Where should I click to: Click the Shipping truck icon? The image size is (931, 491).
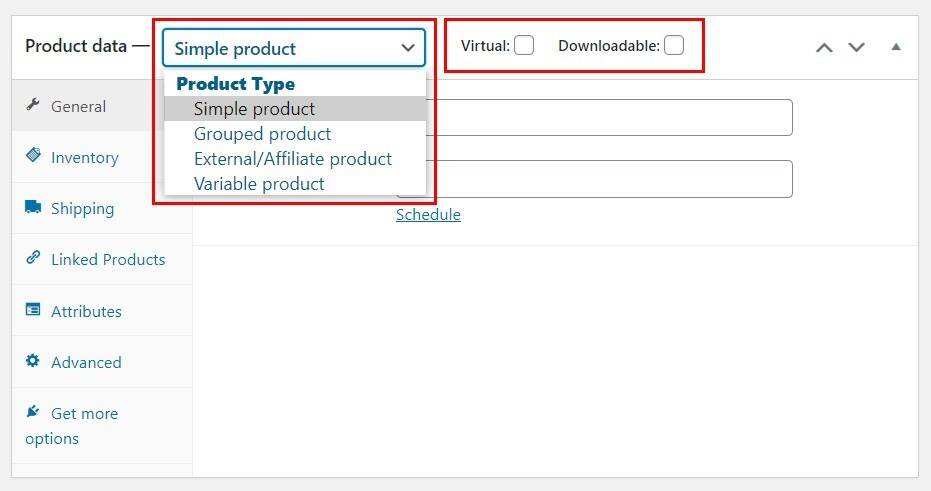coord(33,207)
